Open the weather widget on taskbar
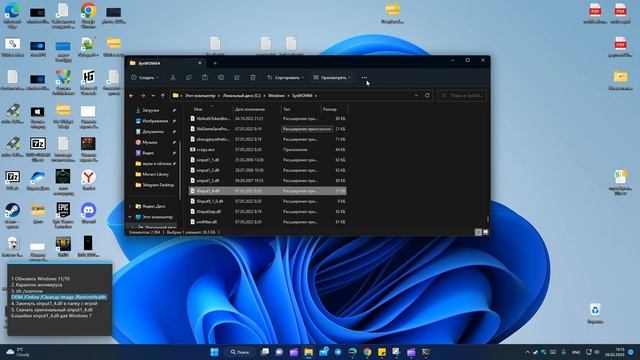The image size is (640, 360). [18, 352]
